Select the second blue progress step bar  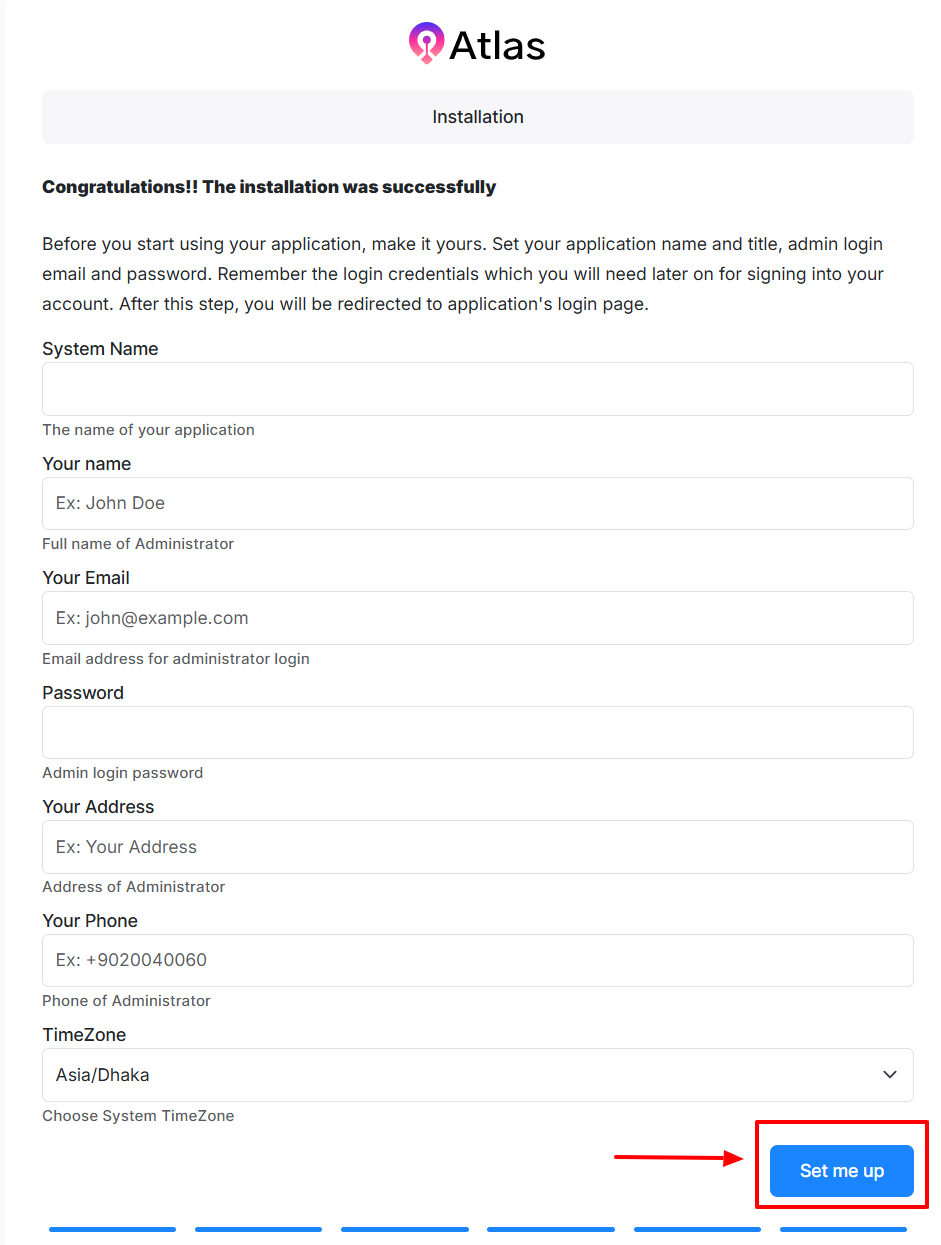[258, 1229]
